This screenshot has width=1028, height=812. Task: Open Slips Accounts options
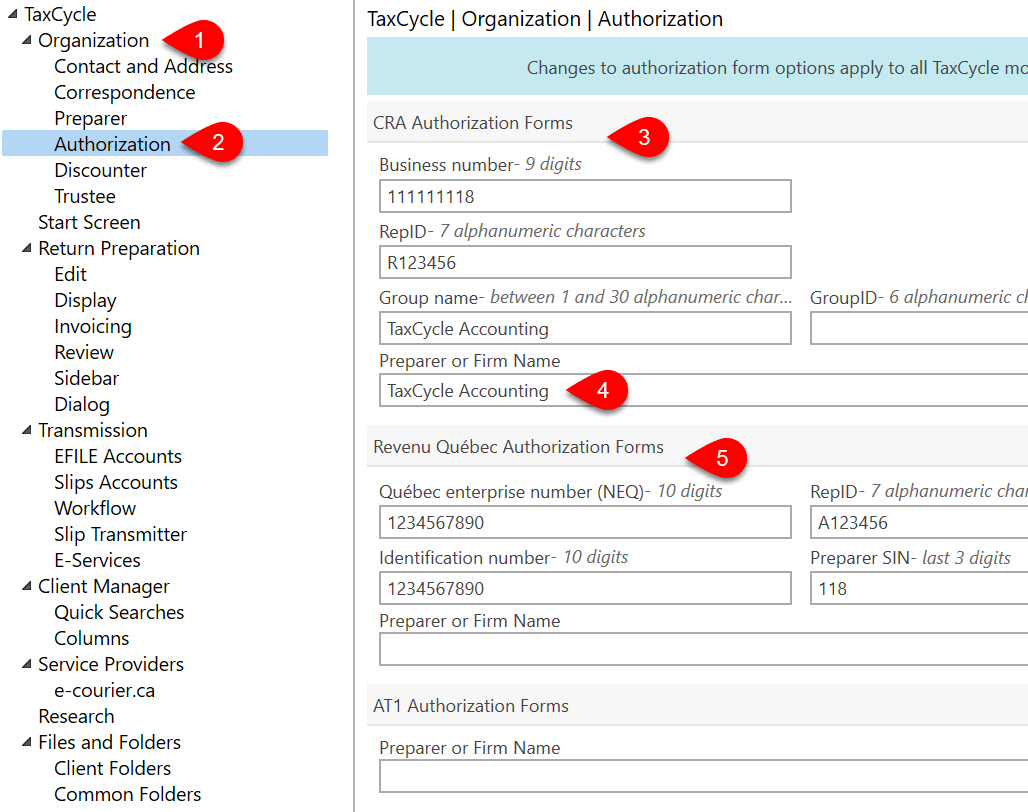[116, 482]
